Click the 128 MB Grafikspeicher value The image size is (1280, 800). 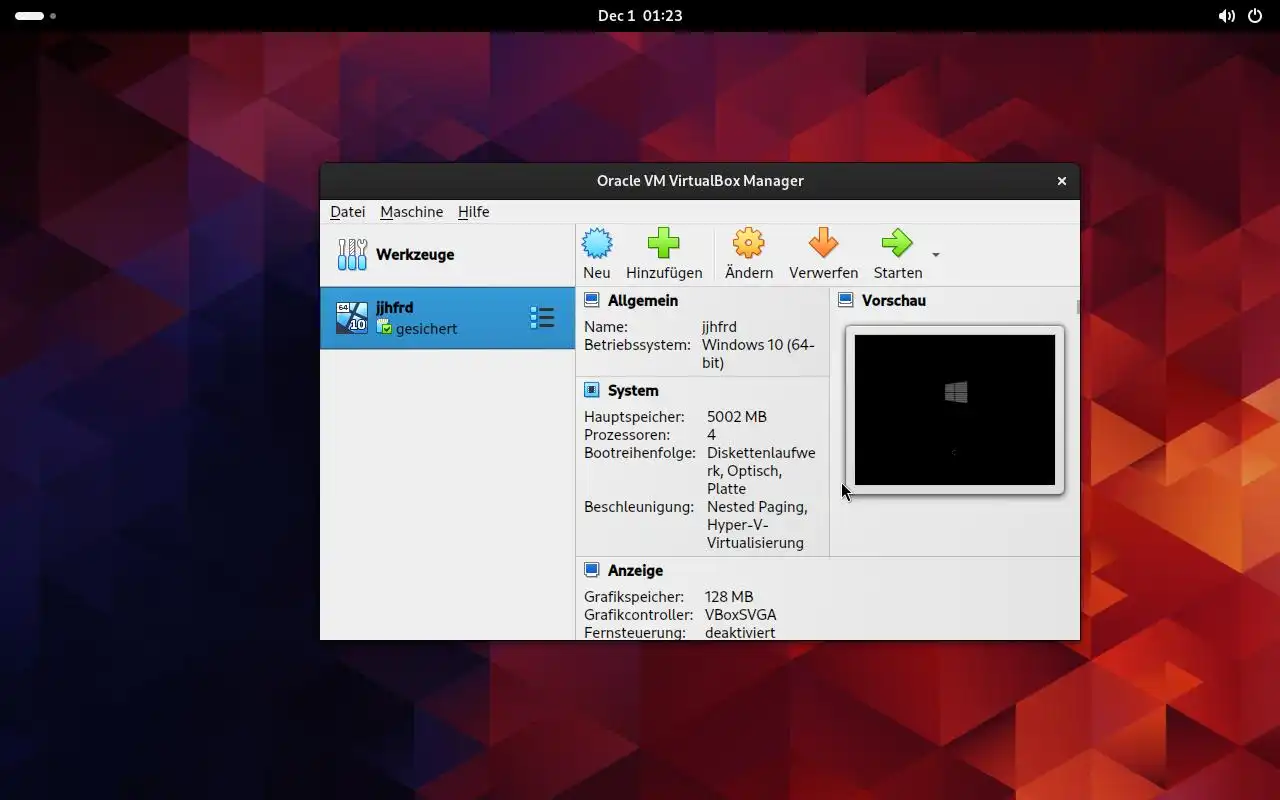coord(729,596)
